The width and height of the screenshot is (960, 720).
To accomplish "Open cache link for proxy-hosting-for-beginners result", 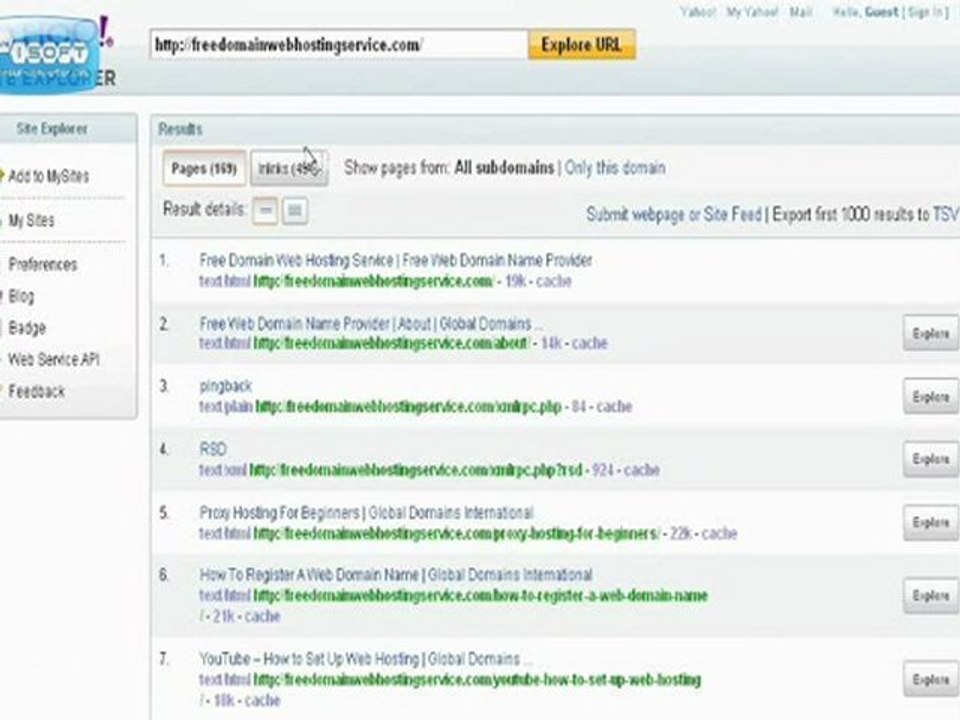I will pyautogui.click(x=719, y=534).
